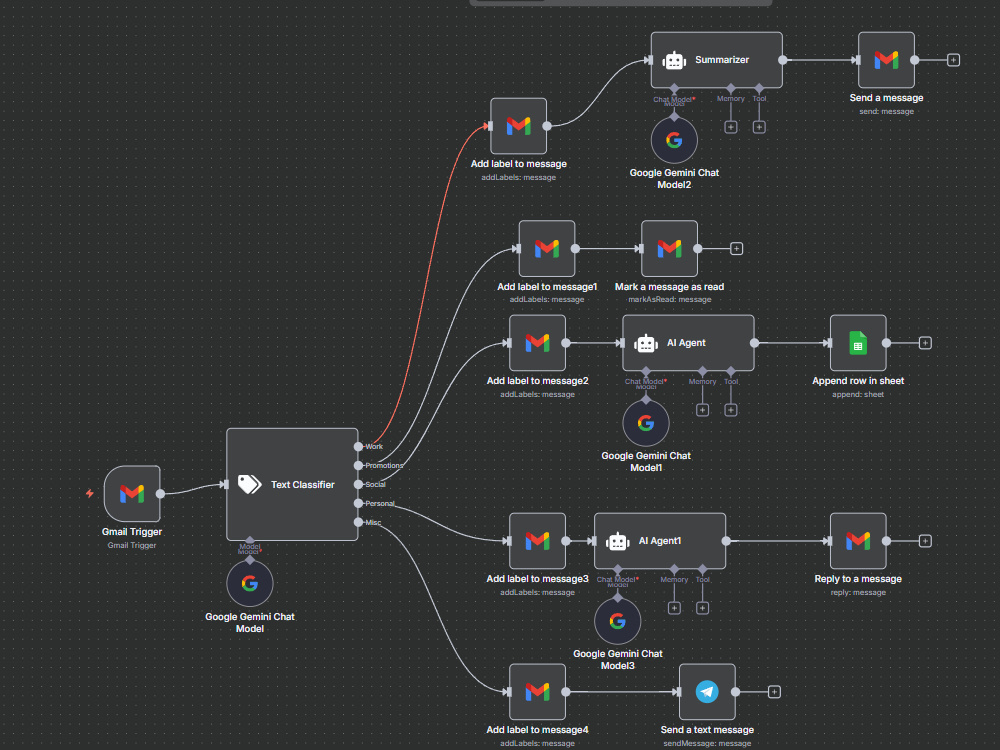
Task: Open Add label to message4 node
Action: pyautogui.click(x=538, y=691)
